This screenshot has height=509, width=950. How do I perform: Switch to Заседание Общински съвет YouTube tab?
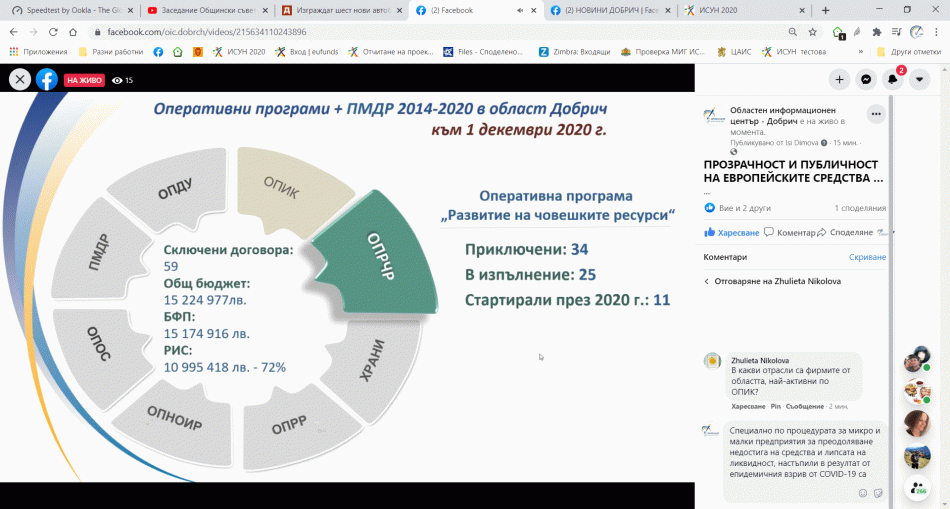pos(206,10)
